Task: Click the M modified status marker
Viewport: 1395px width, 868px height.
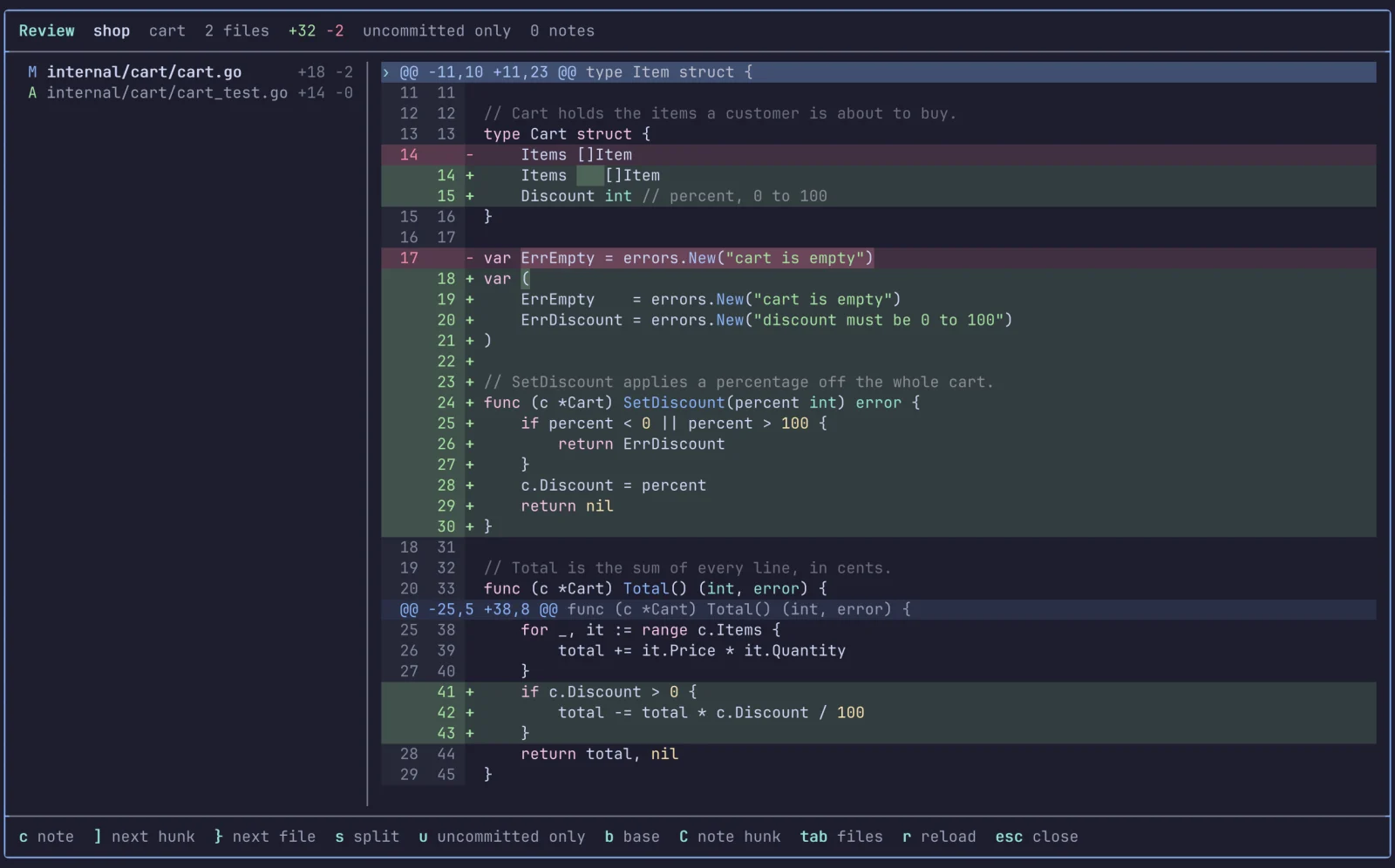Action: point(32,72)
